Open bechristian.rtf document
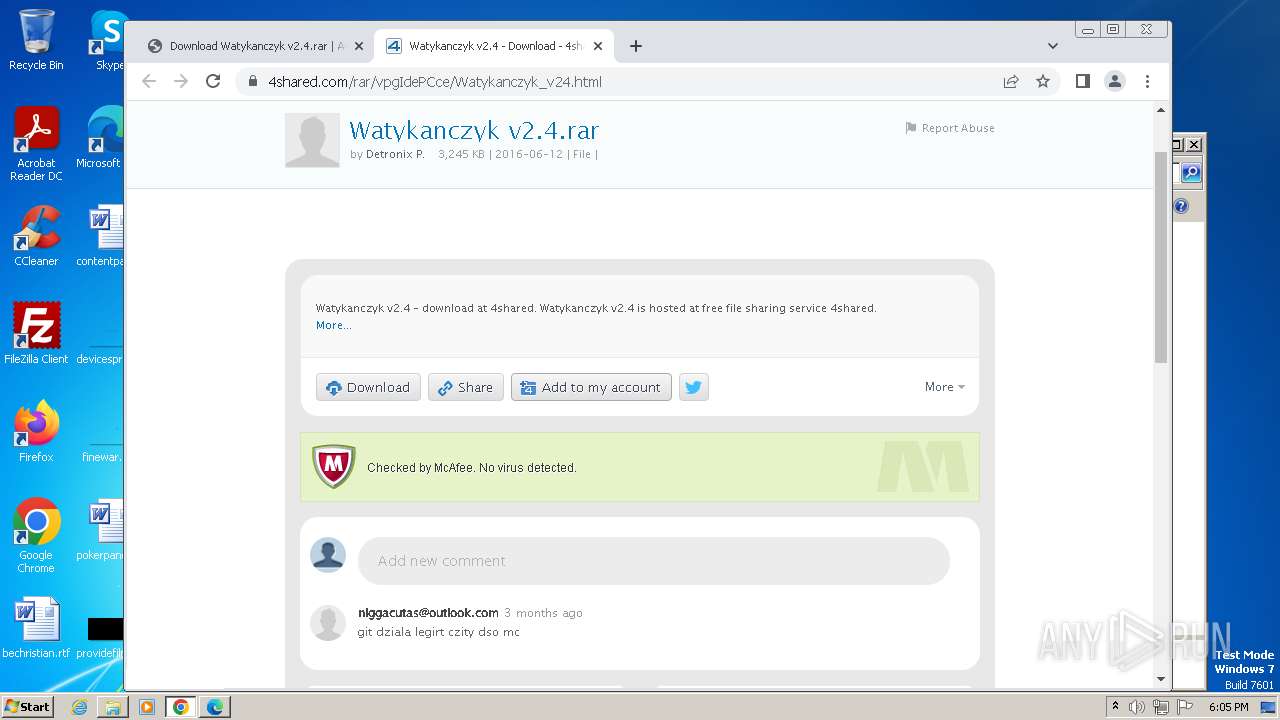Image resolution: width=1280 pixels, height=720 pixels. click(x=36, y=629)
